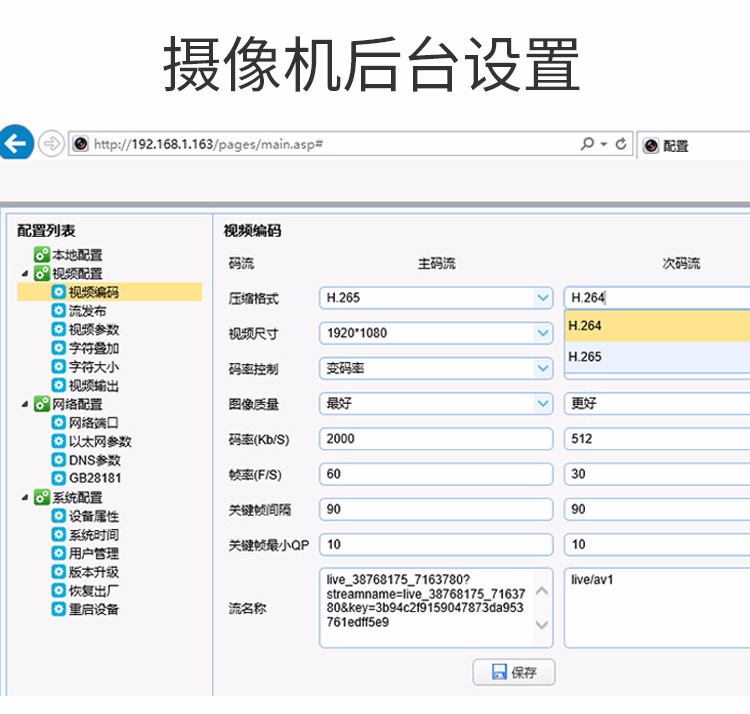This screenshot has height=714, width=750.
Task: Click the gear icon beside GB28181
Action: pyautogui.click(x=58, y=478)
